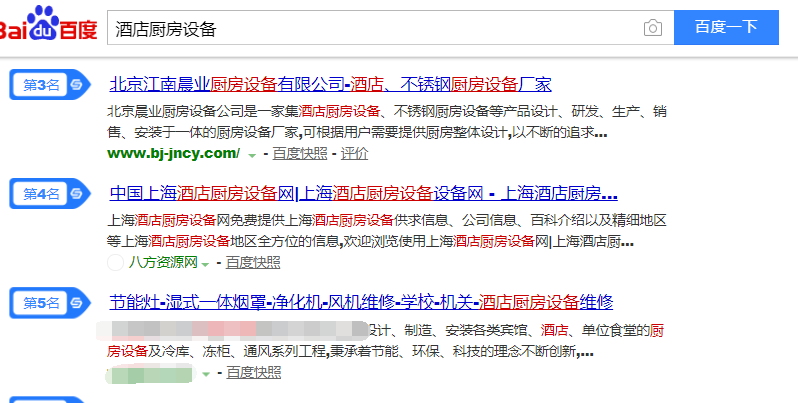
Task: Click round site icon before 八方资源网
Action: pyautogui.click(x=116, y=263)
